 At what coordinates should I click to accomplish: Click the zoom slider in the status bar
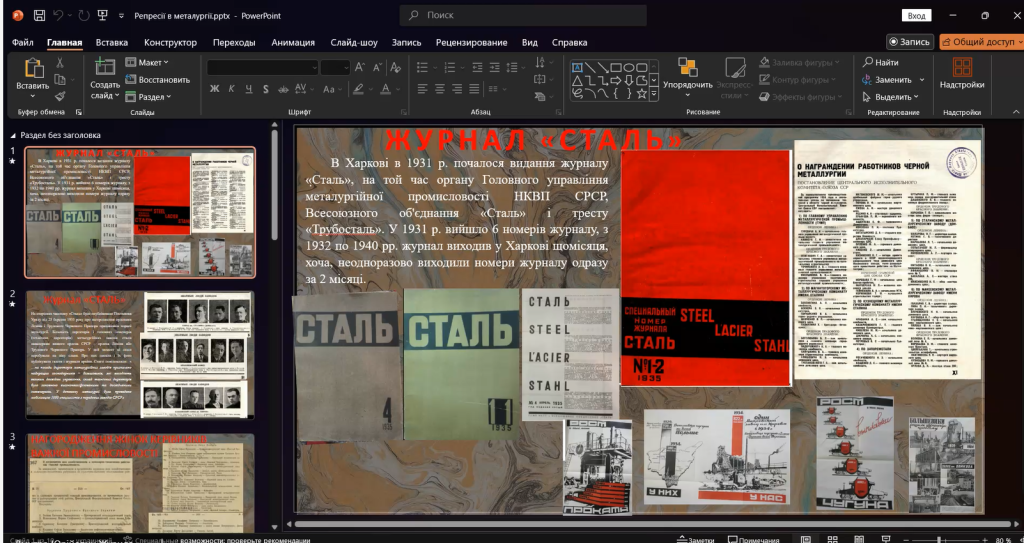(937, 539)
